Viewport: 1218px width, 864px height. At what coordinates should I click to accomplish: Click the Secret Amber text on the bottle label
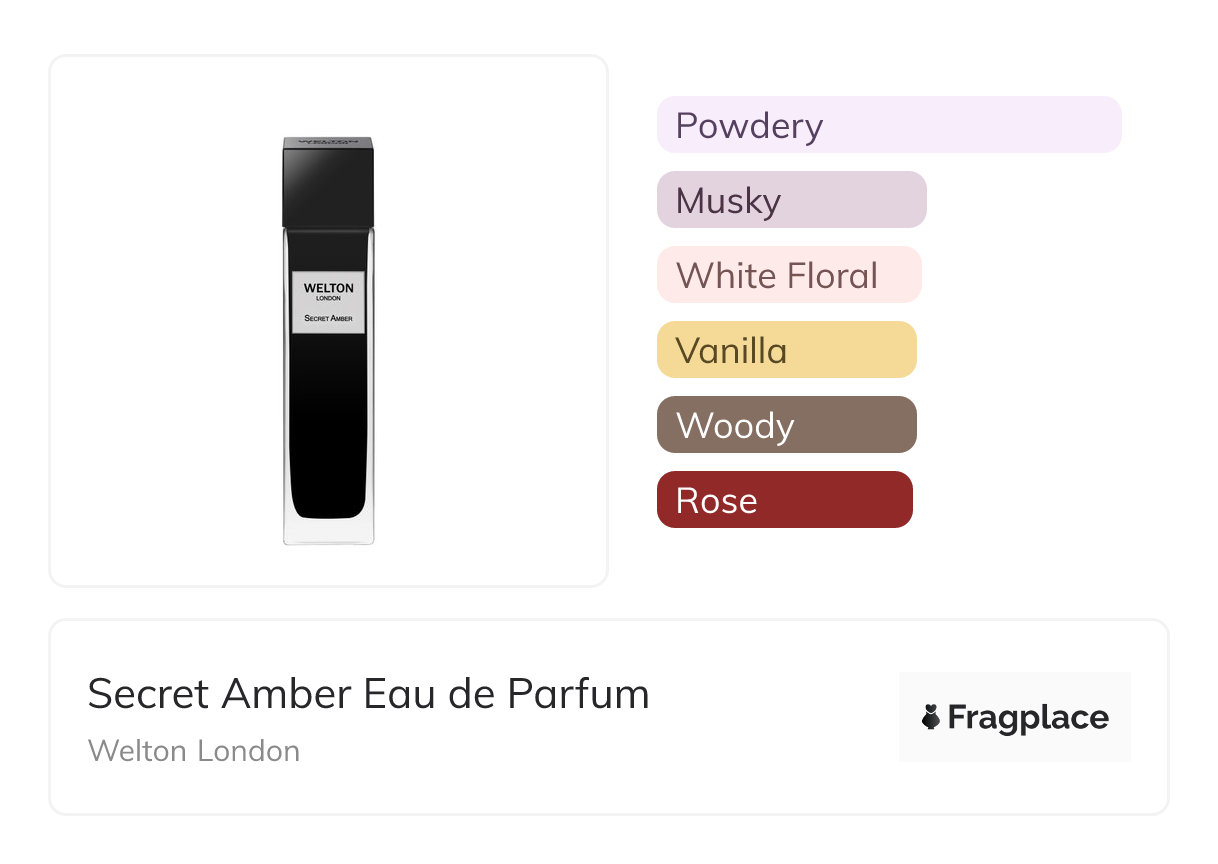pos(328,320)
